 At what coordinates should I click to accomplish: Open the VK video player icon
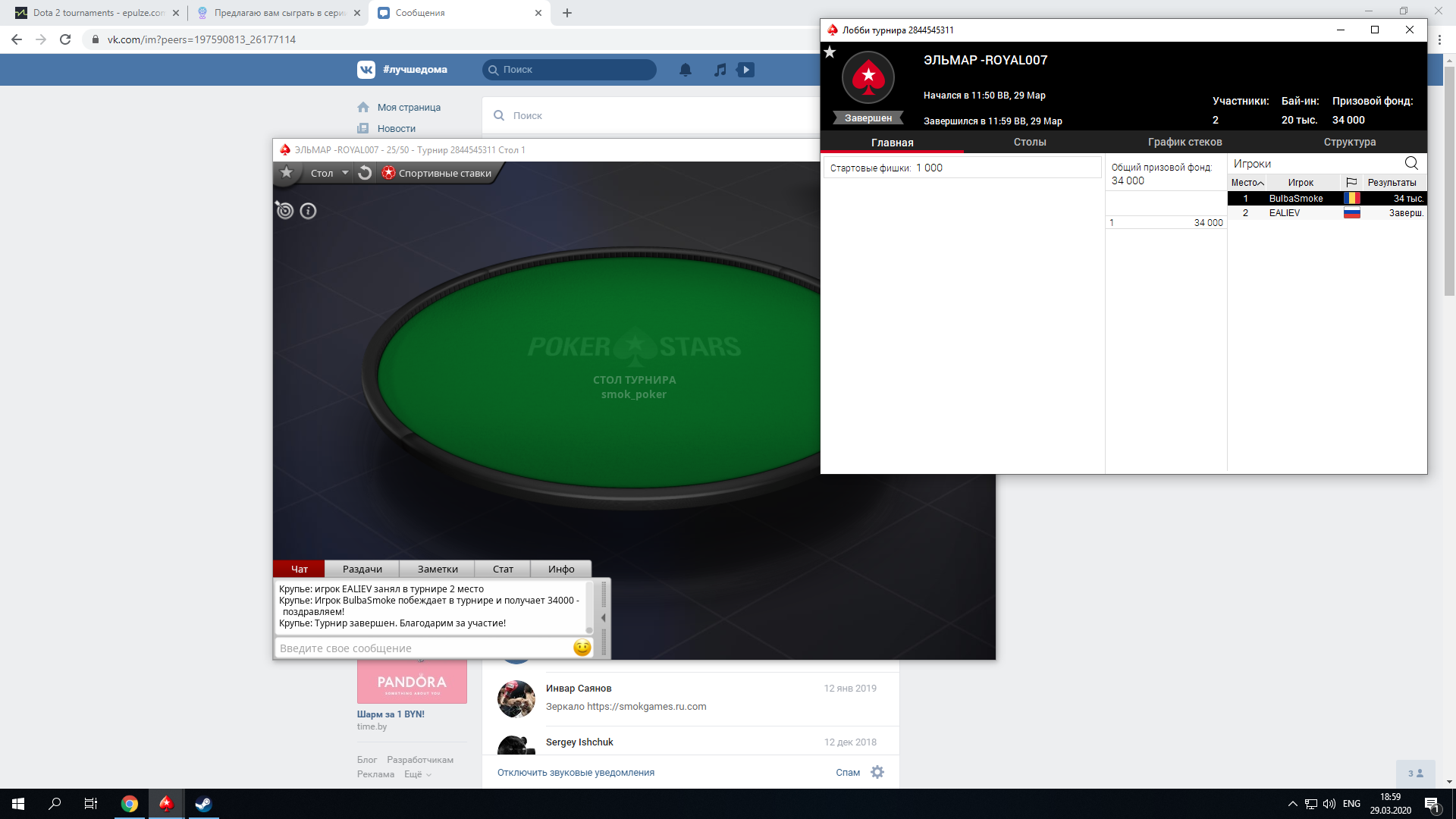coord(745,70)
